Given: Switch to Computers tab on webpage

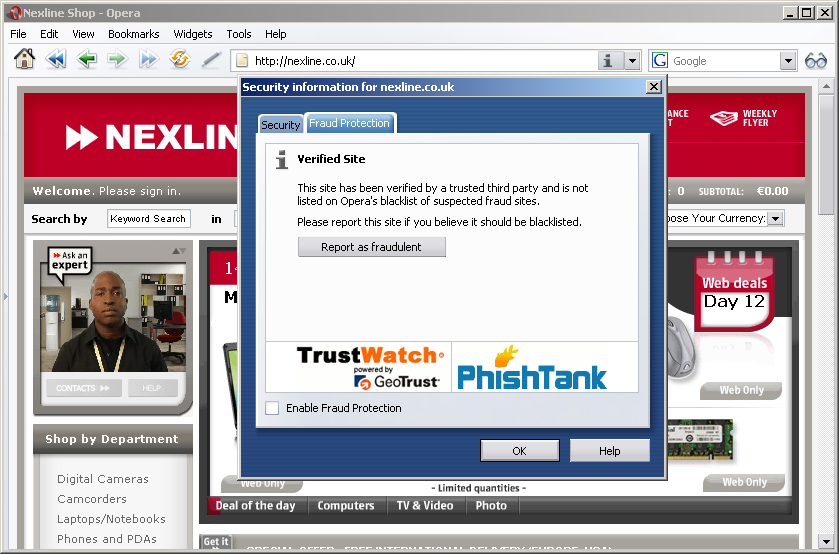Looking at the screenshot, I should (346, 506).
